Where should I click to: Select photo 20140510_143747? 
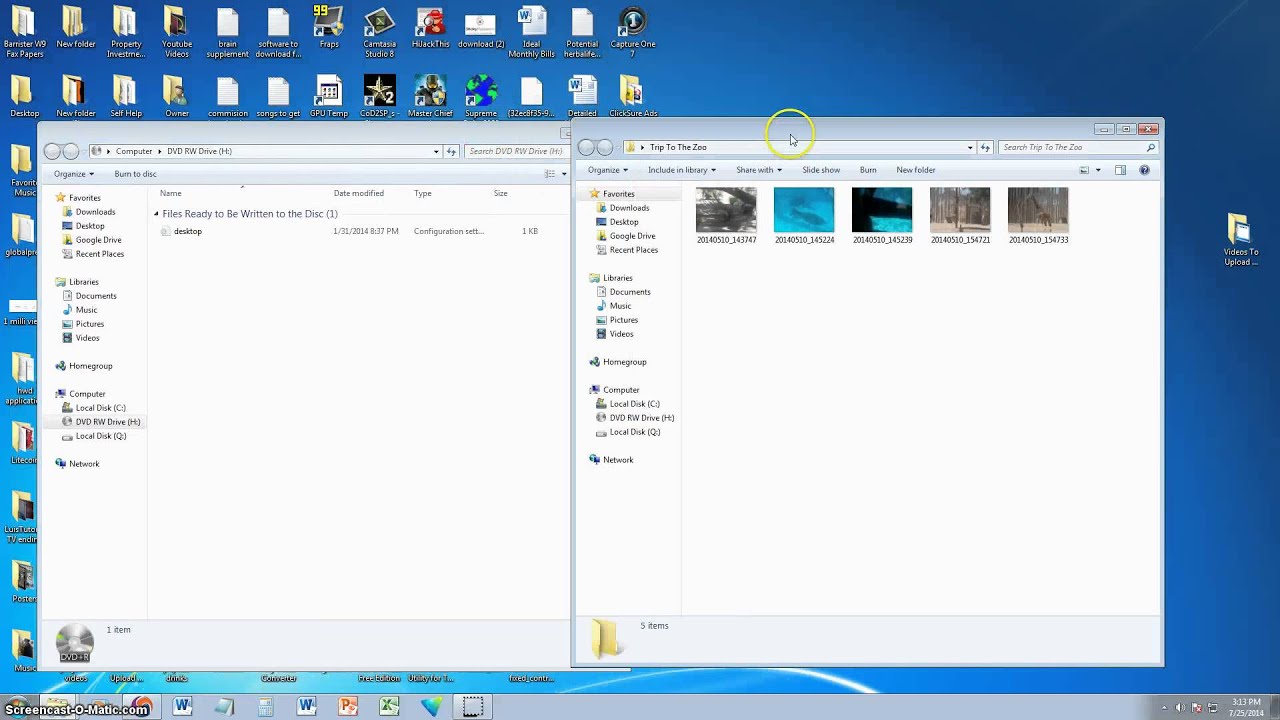(x=726, y=216)
